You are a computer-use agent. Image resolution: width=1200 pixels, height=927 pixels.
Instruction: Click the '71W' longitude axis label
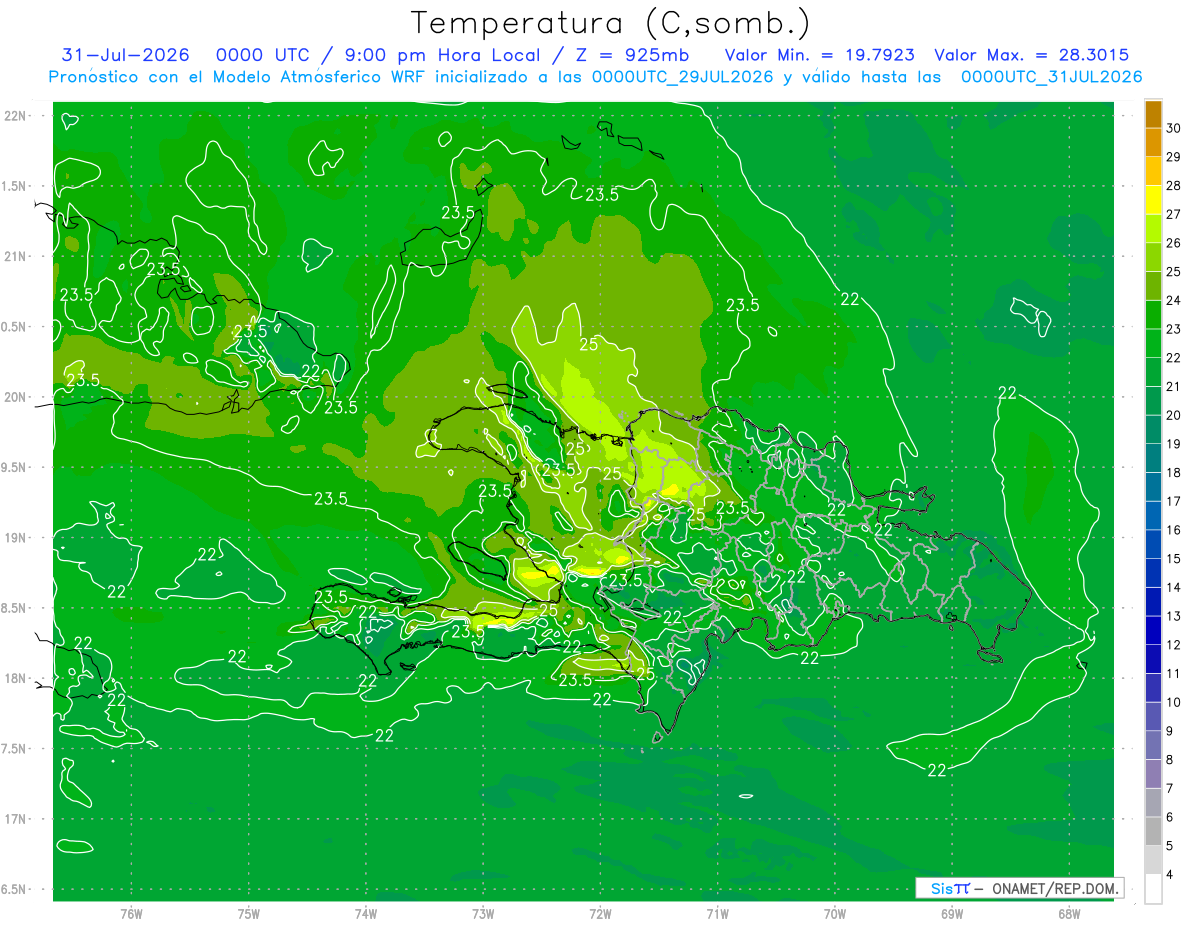717,913
